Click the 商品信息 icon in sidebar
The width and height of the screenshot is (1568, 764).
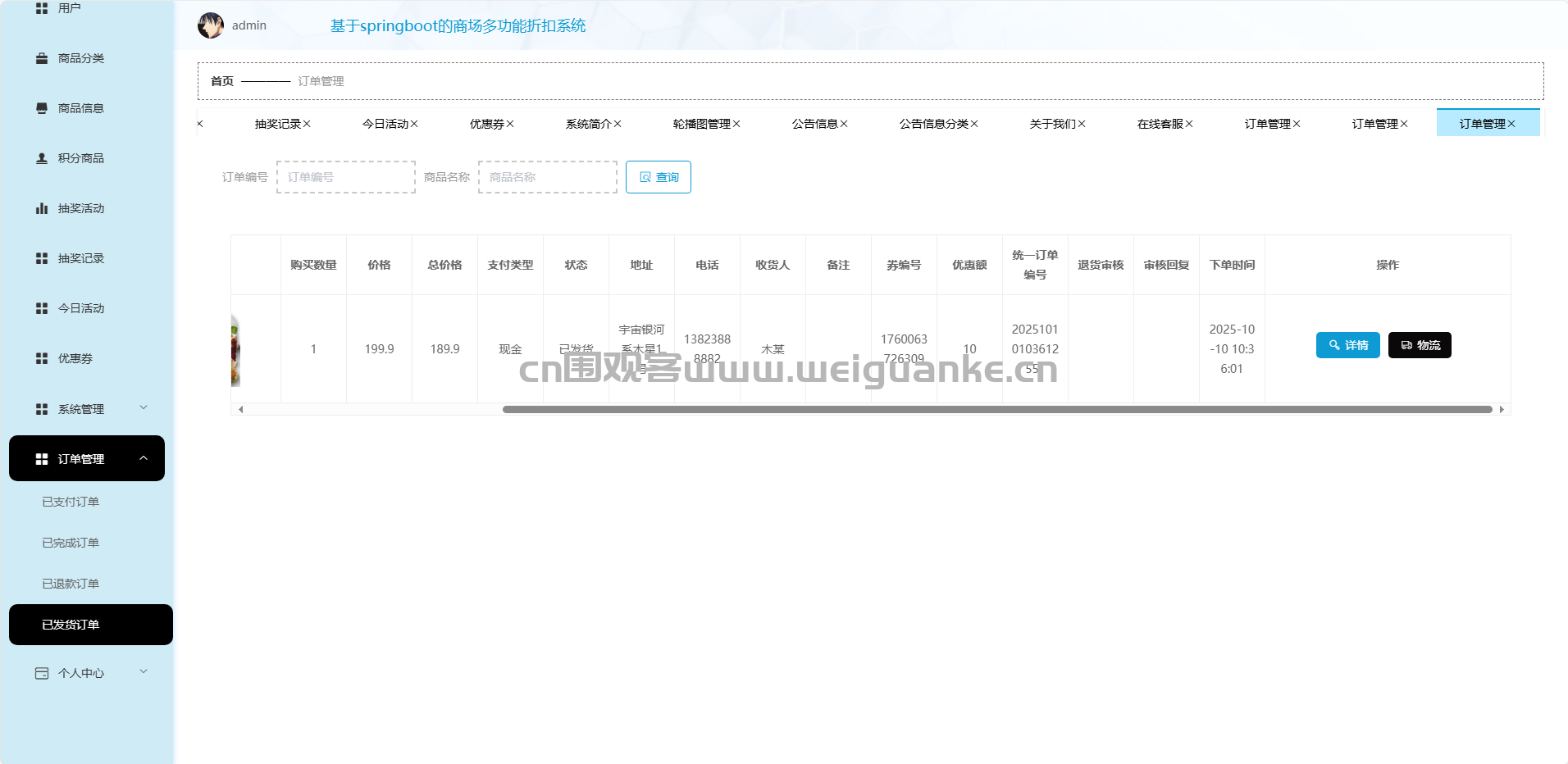42,108
